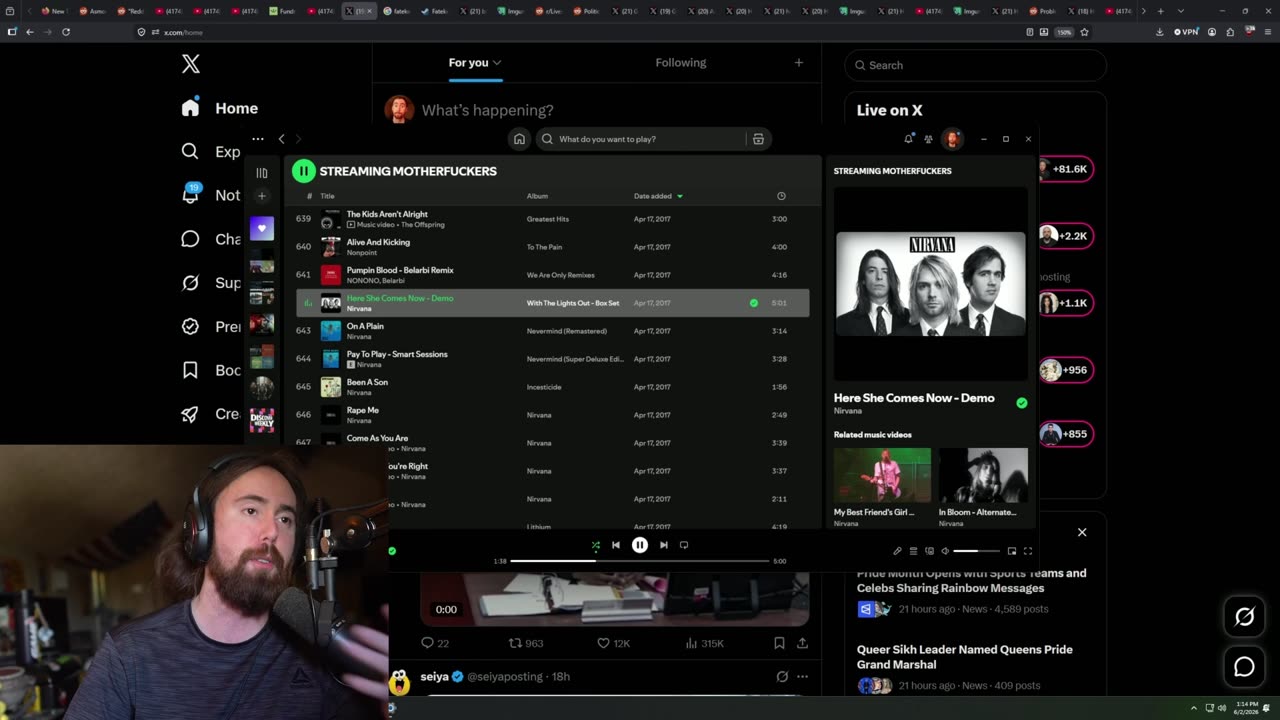The image size is (1280, 720).
Task: Bookmark the post under the video
Action: coord(779,643)
